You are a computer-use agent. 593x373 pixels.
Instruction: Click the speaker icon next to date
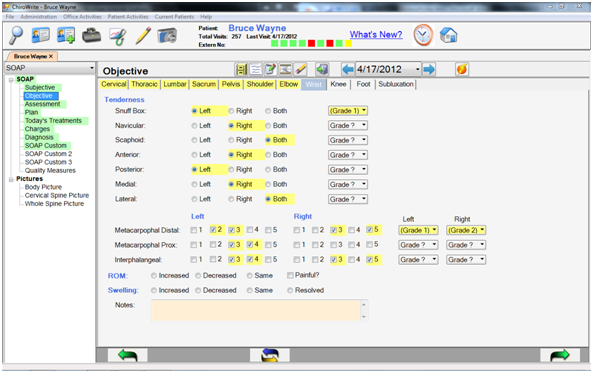tap(322, 69)
